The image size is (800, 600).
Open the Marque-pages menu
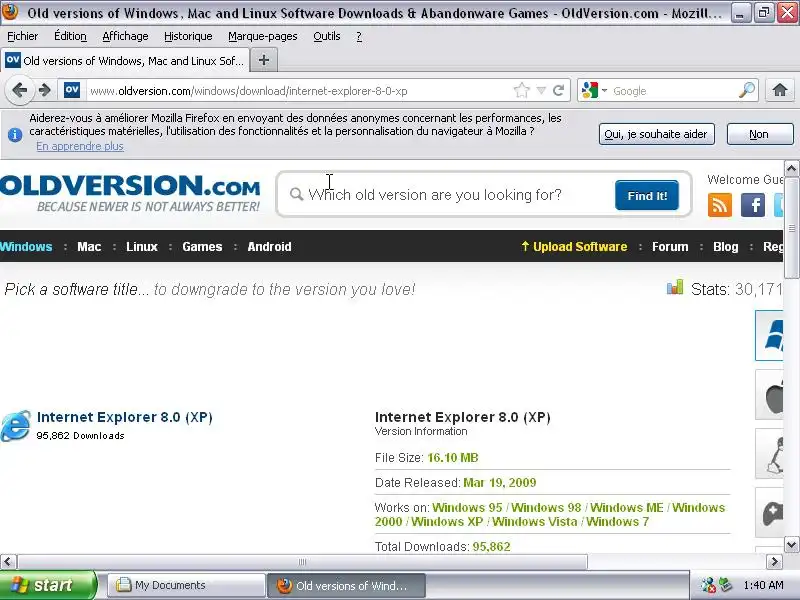(x=263, y=36)
